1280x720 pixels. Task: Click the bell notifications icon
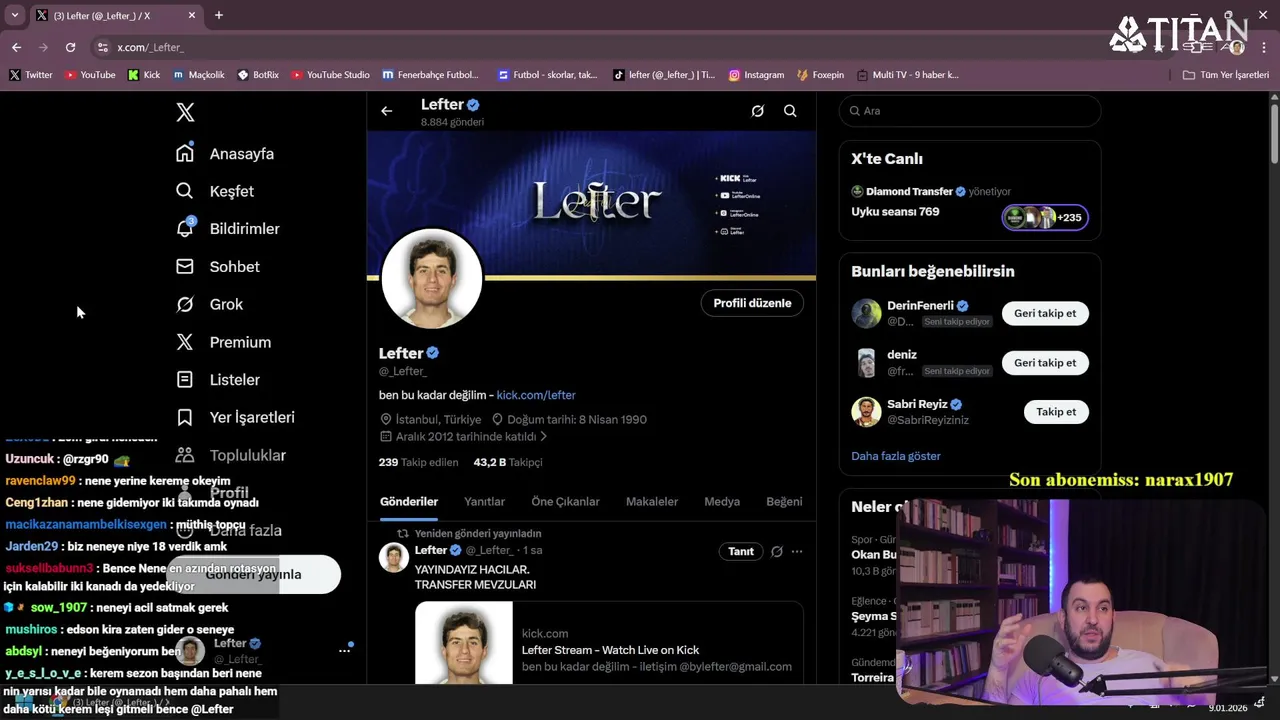(185, 228)
